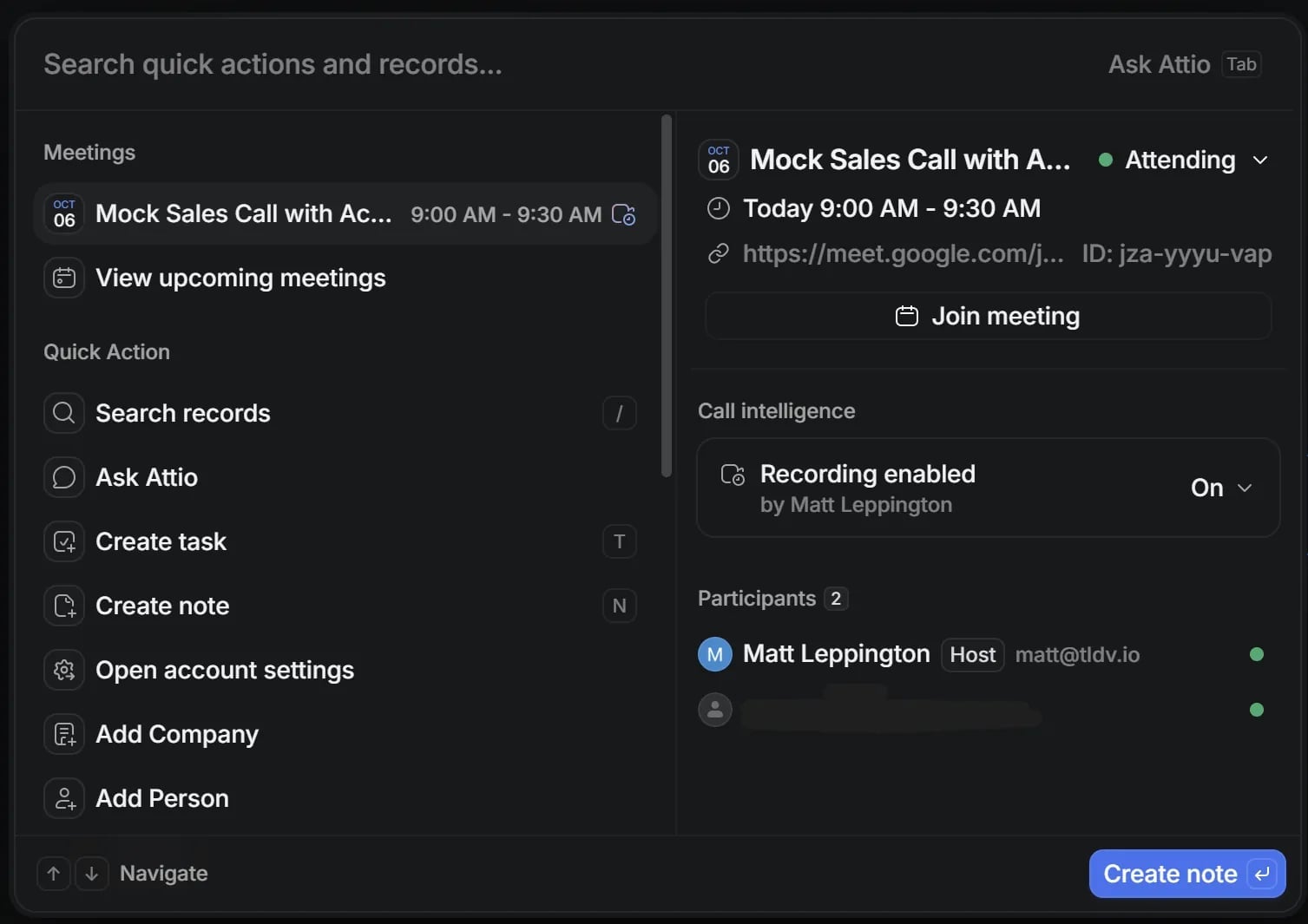Open the recording On dropdown
This screenshot has width=1308, height=924.
coord(1221,488)
